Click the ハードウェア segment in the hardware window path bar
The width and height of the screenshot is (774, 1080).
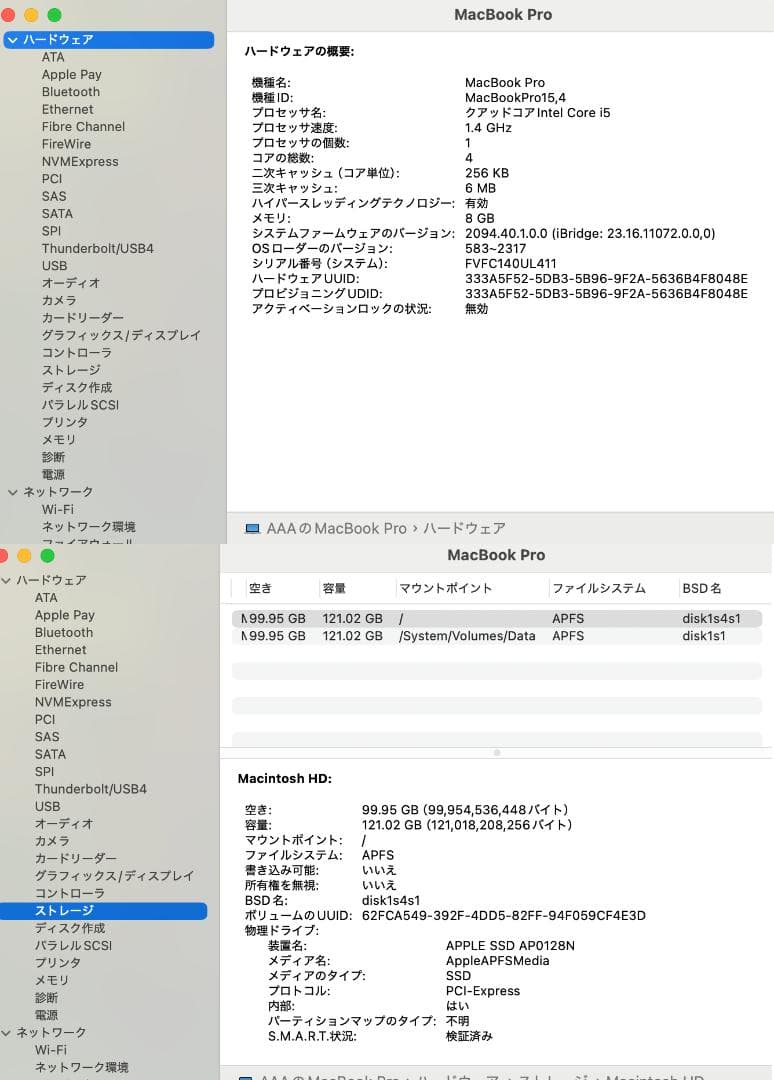click(464, 528)
